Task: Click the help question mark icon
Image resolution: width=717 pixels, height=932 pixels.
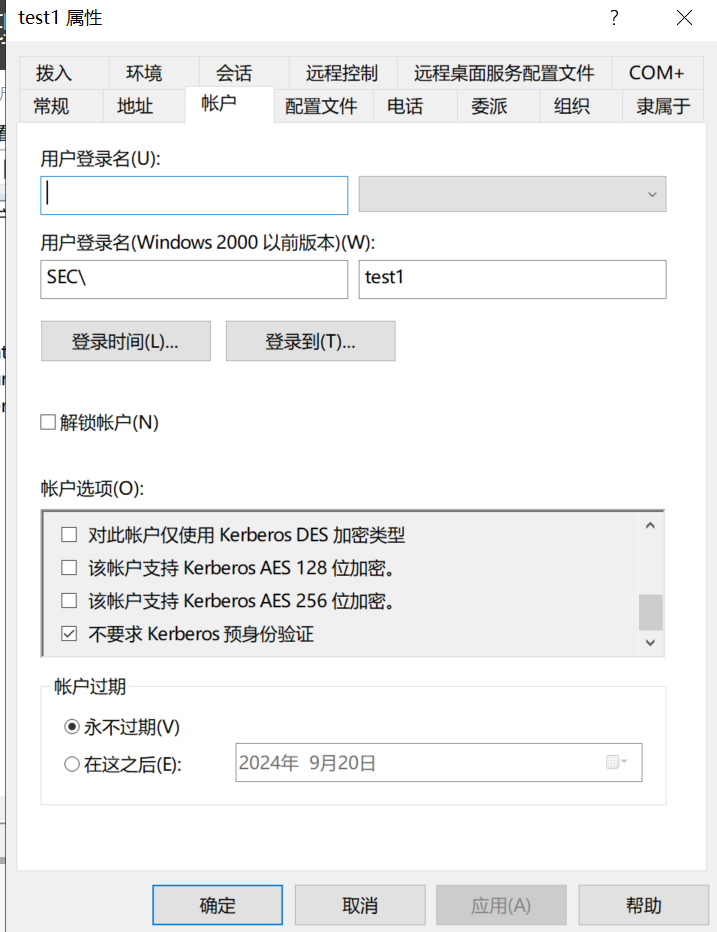Action: pos(614,18)
